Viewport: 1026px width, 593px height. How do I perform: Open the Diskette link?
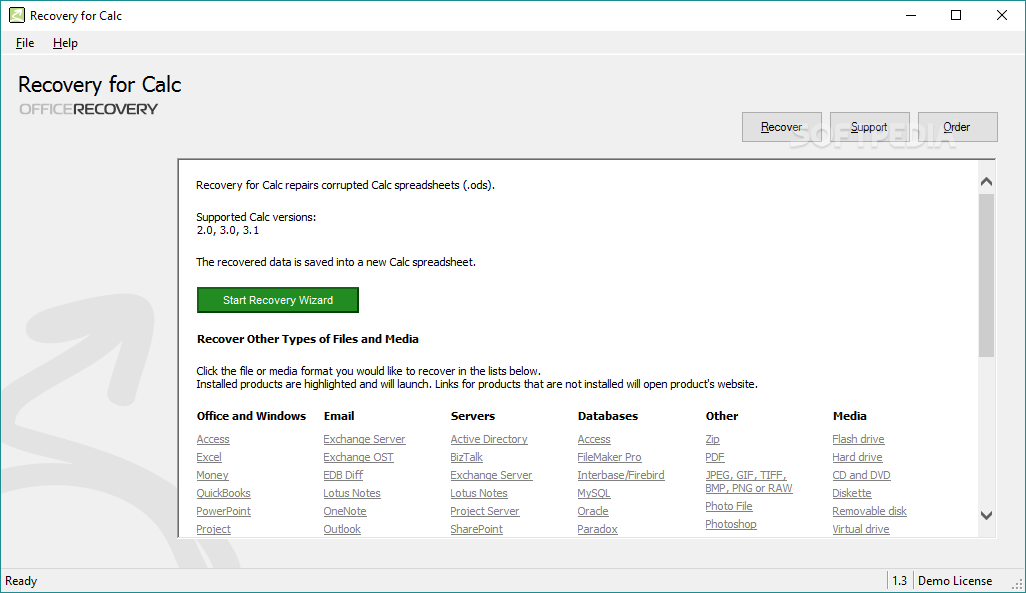851,493
